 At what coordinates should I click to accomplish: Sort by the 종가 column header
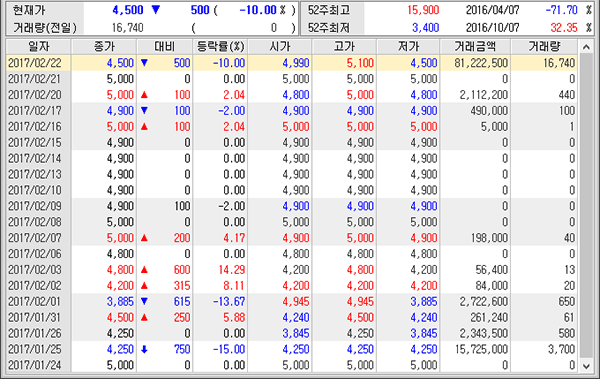[x=104, y=47]
